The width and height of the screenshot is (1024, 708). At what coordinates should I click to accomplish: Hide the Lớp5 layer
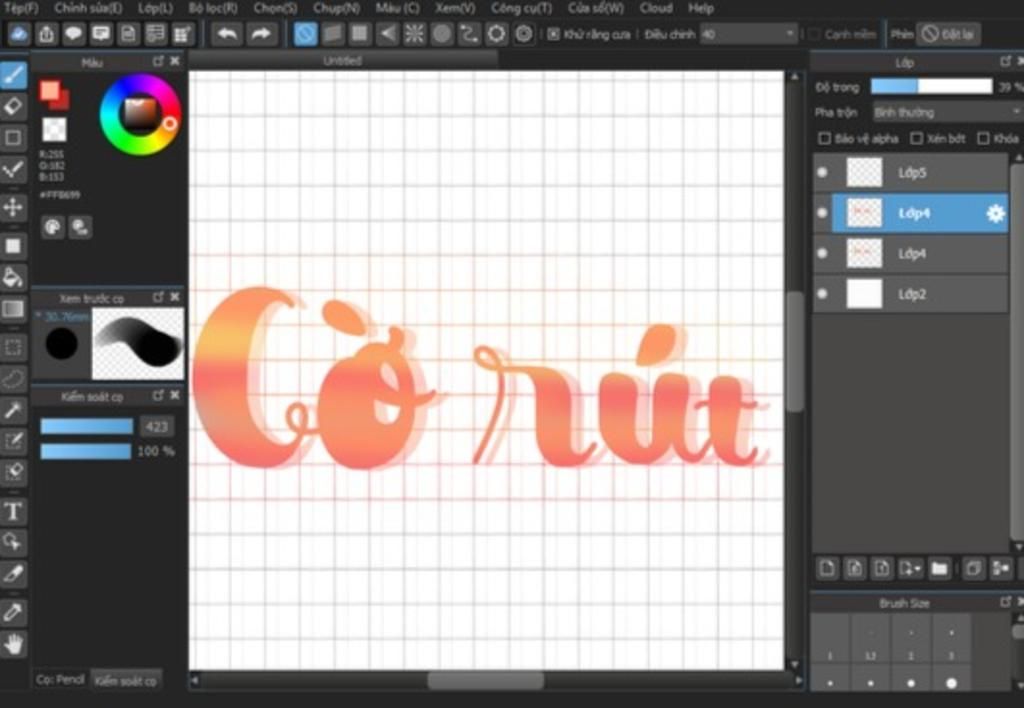pyautogui.click(x=822, y=172)
